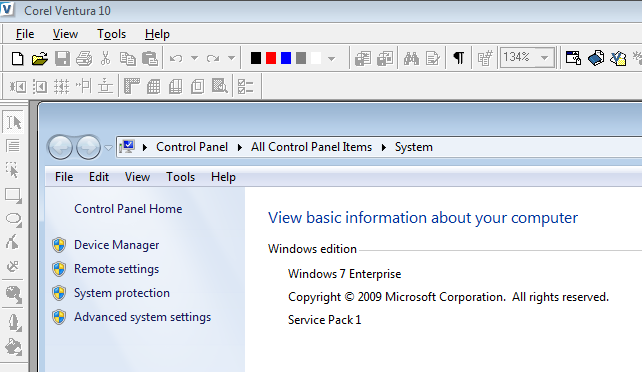Expand arrow after Control Panel breadcrumb

pos(240,147)
